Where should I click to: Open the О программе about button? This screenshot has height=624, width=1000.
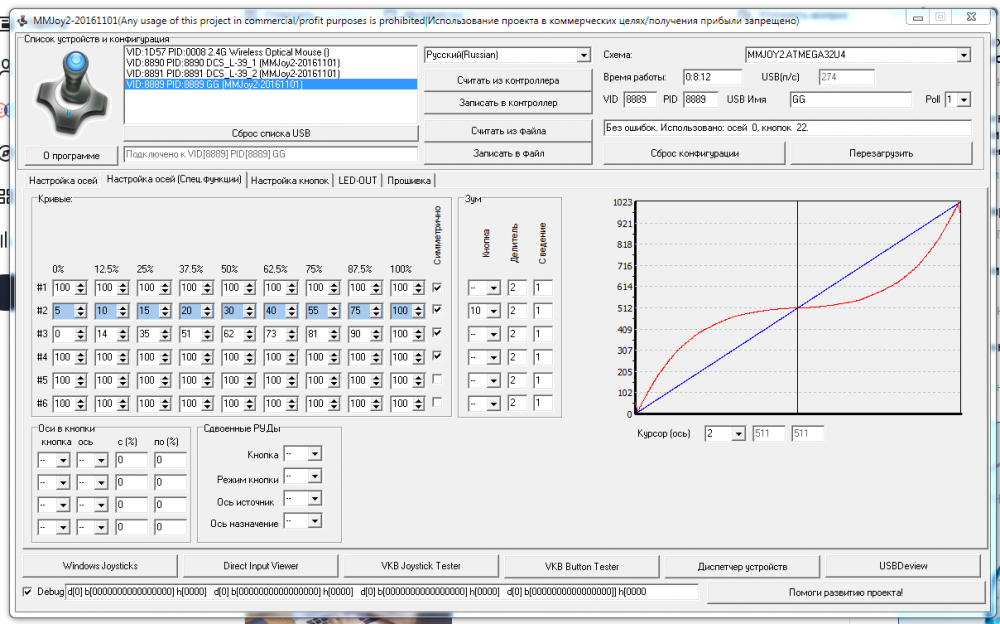71,155
